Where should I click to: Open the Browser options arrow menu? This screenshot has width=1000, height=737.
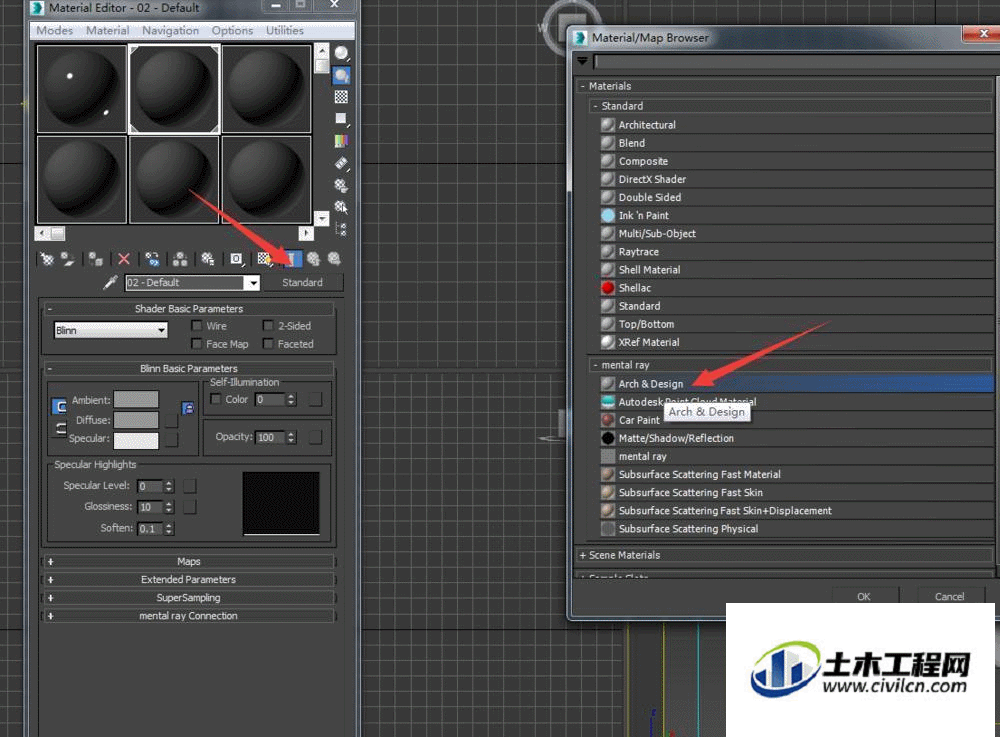click(582, 61)
